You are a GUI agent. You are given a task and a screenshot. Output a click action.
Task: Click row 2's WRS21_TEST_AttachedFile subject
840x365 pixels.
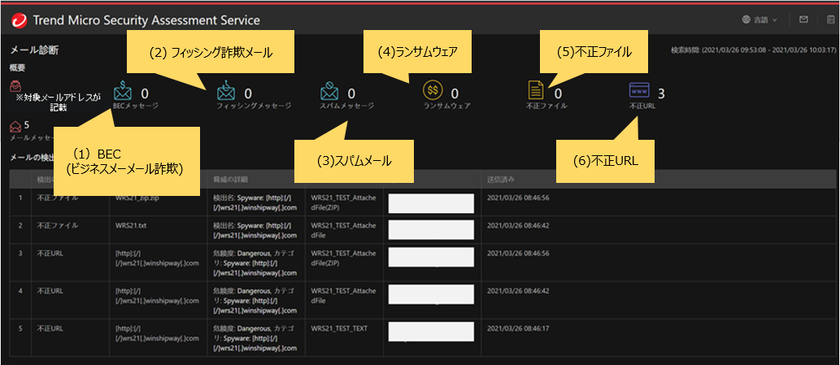(x=343, y=230)
